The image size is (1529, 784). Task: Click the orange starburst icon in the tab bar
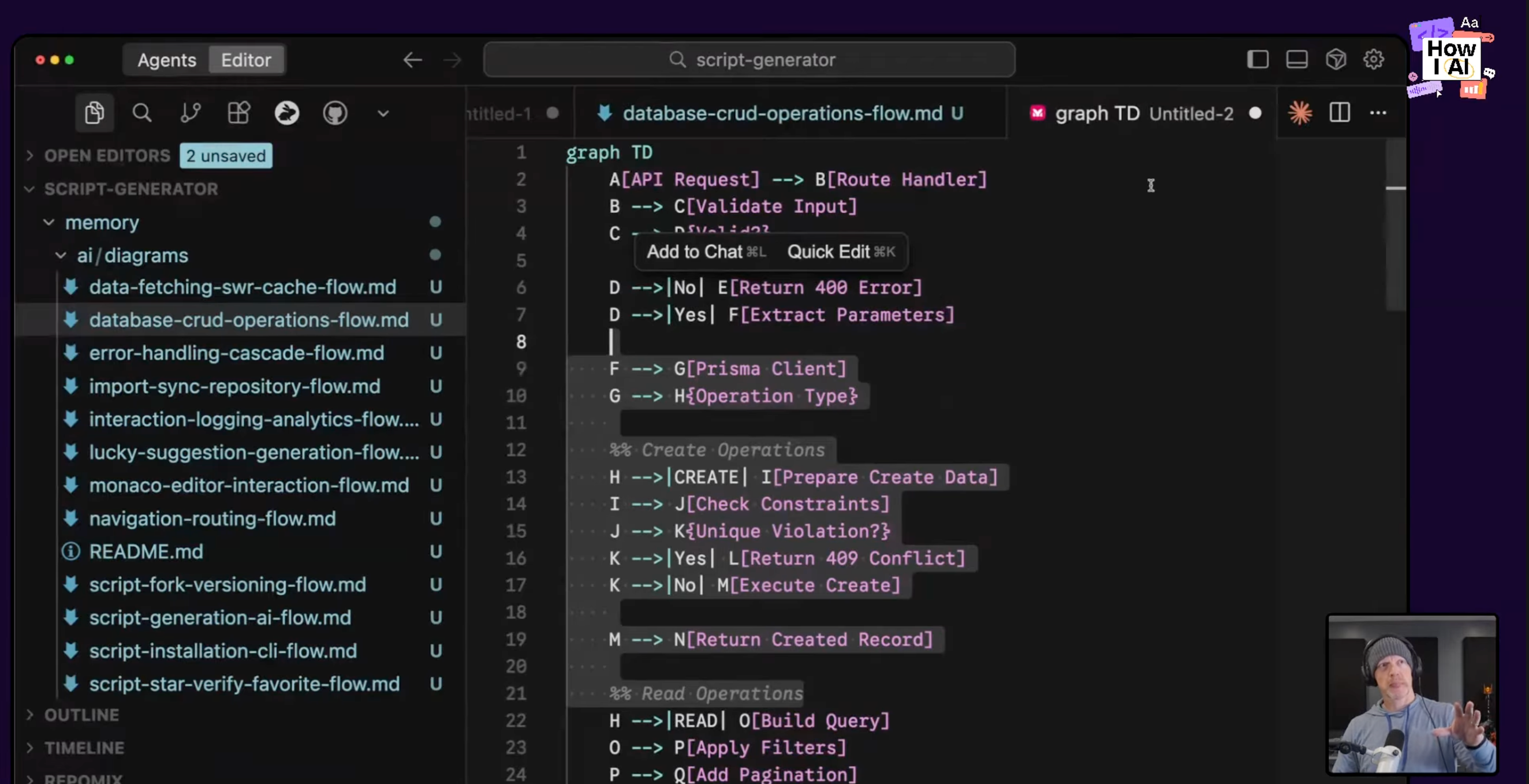click(1300, 113)
